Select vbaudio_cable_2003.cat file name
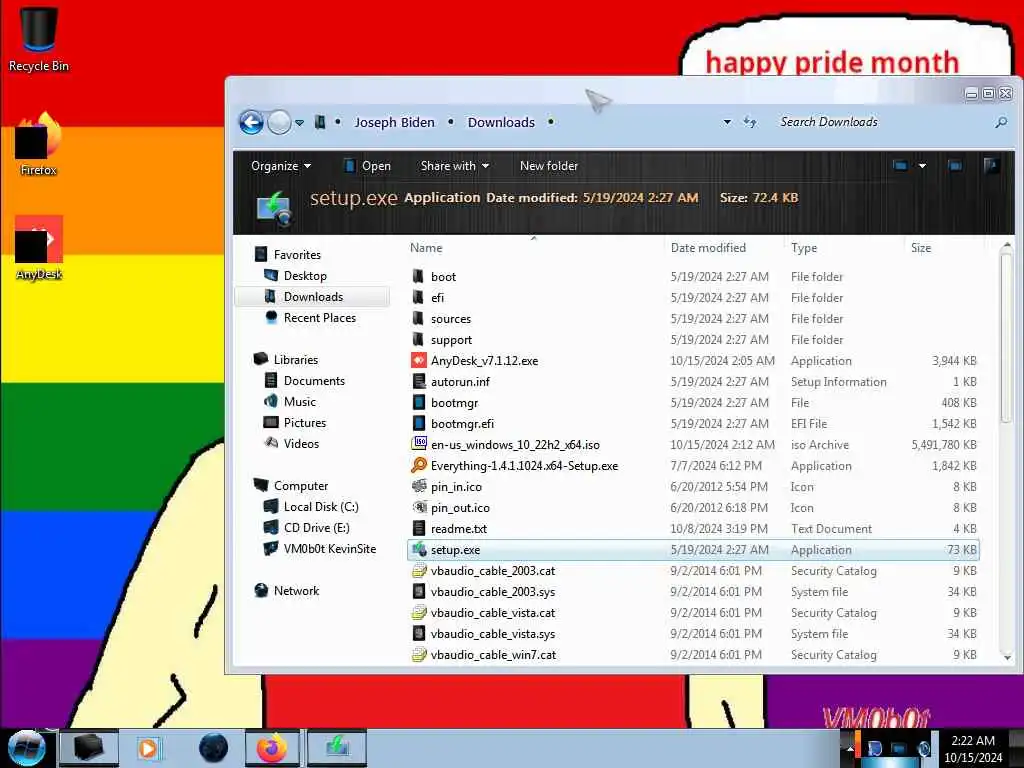Screen dimensions: 1024x768 [492, 571]
